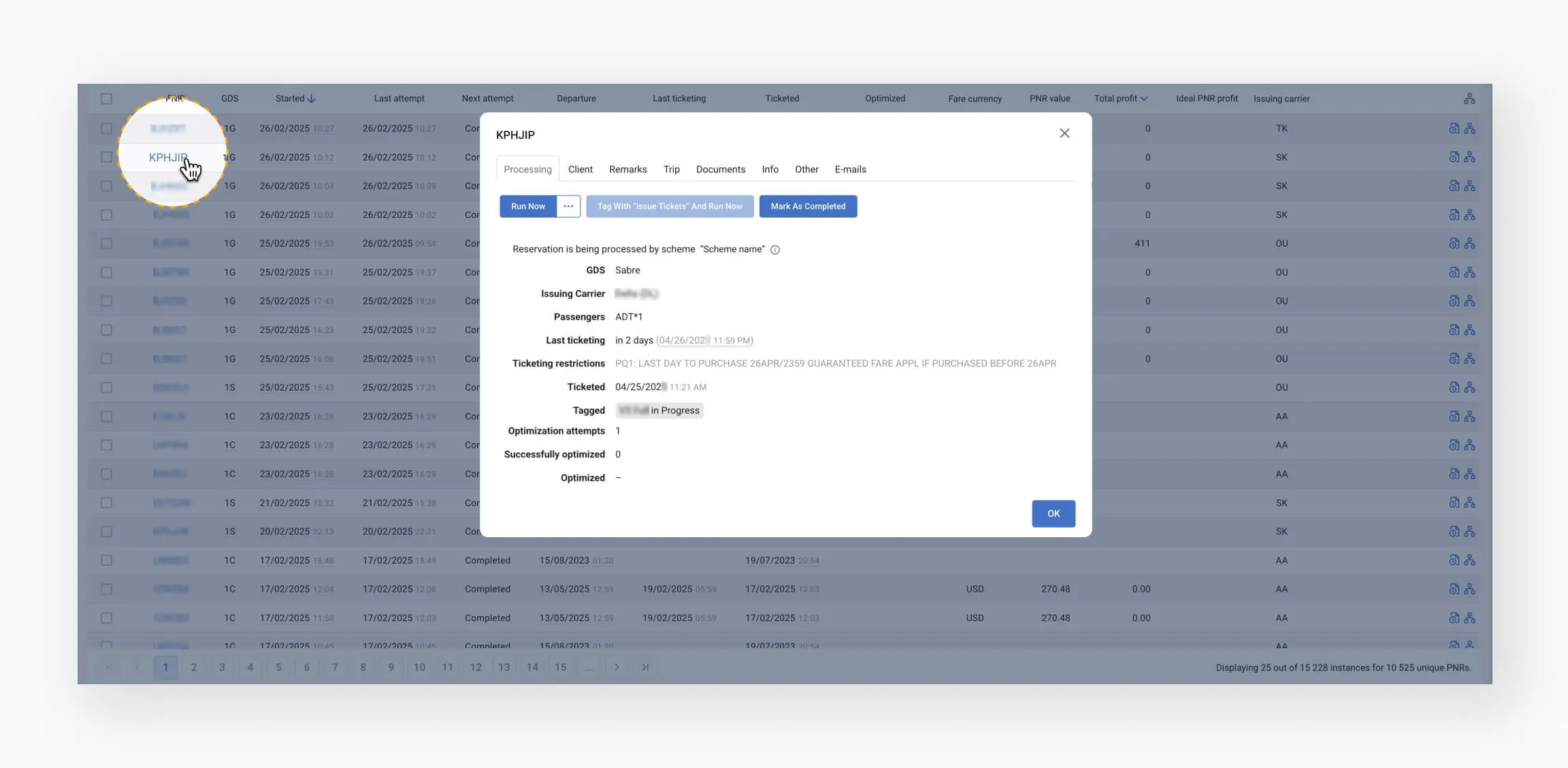Check the row started 25/02/2025 19:53
This screenshot has height=768, width=1568.
[106, 244]
